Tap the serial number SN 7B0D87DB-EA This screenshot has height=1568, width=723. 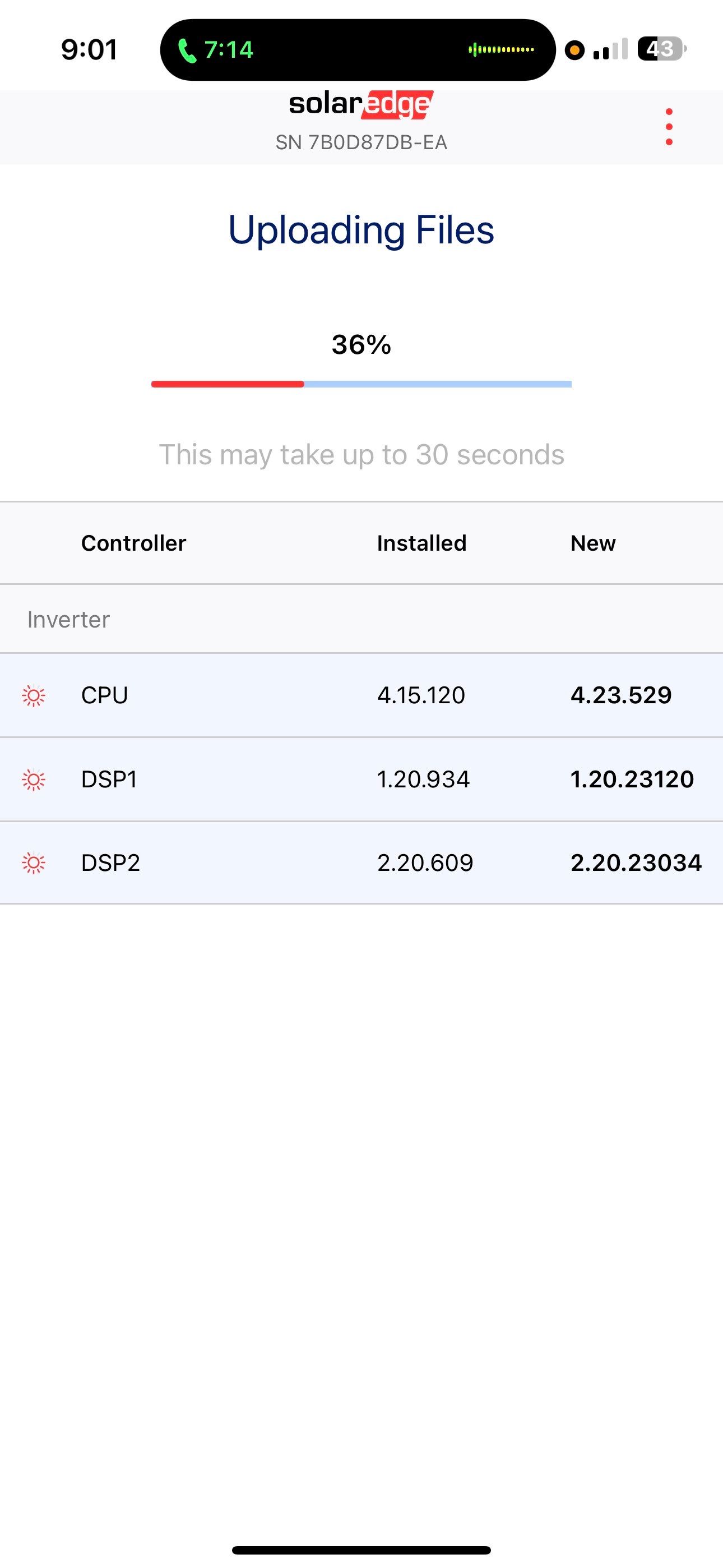point(361,142)
